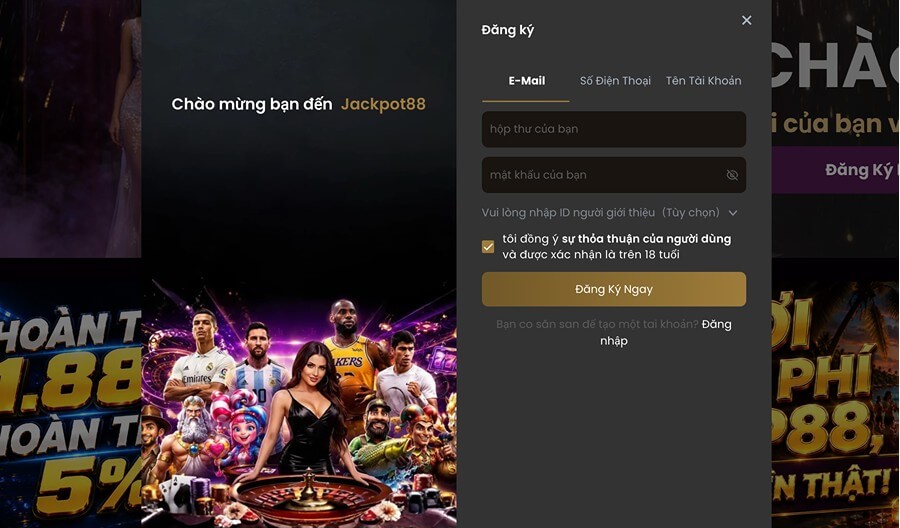
Task: Toggle password visibility eye icon
Action: (732, 175)
